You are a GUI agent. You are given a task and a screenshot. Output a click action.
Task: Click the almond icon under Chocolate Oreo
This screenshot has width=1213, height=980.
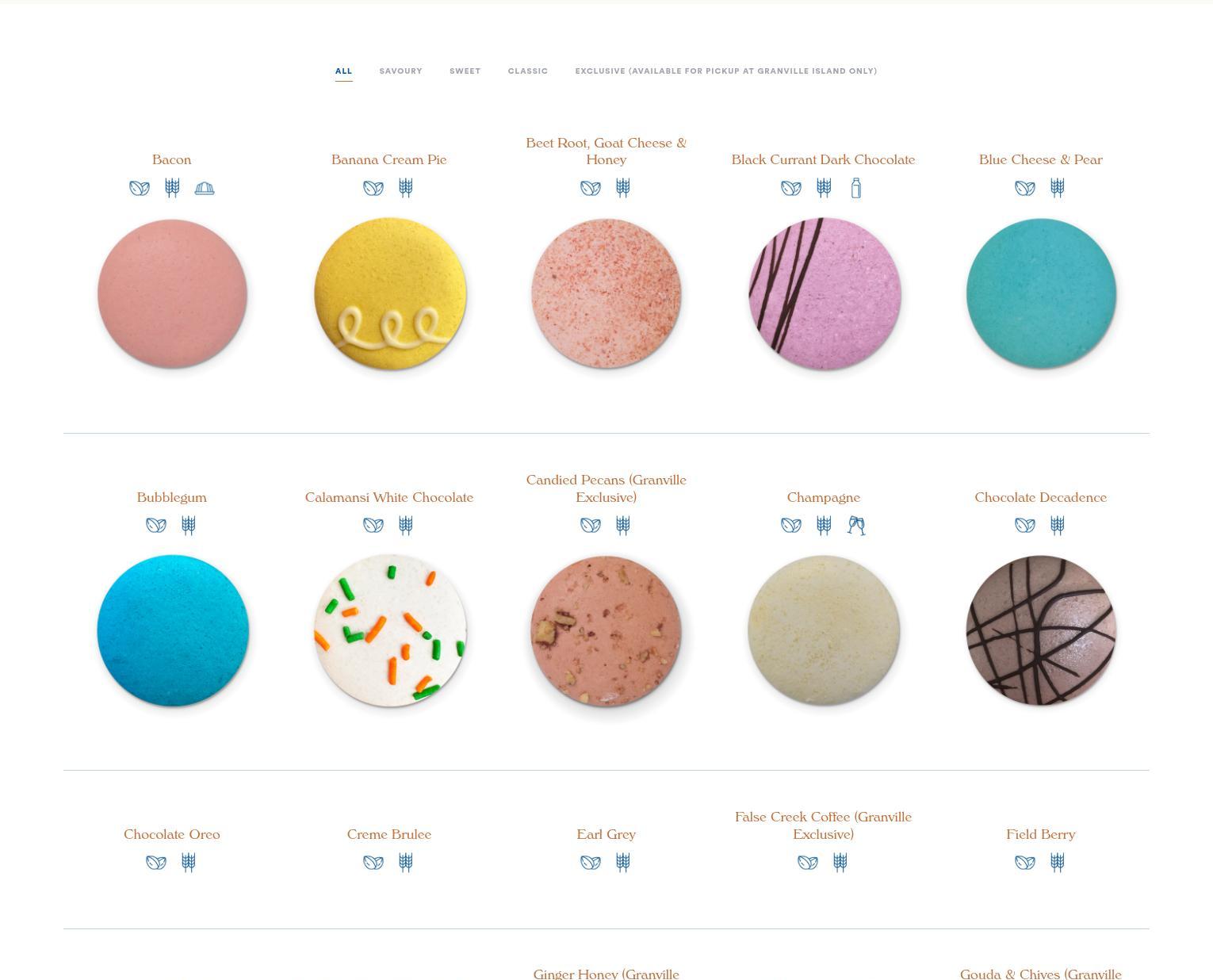156,862
